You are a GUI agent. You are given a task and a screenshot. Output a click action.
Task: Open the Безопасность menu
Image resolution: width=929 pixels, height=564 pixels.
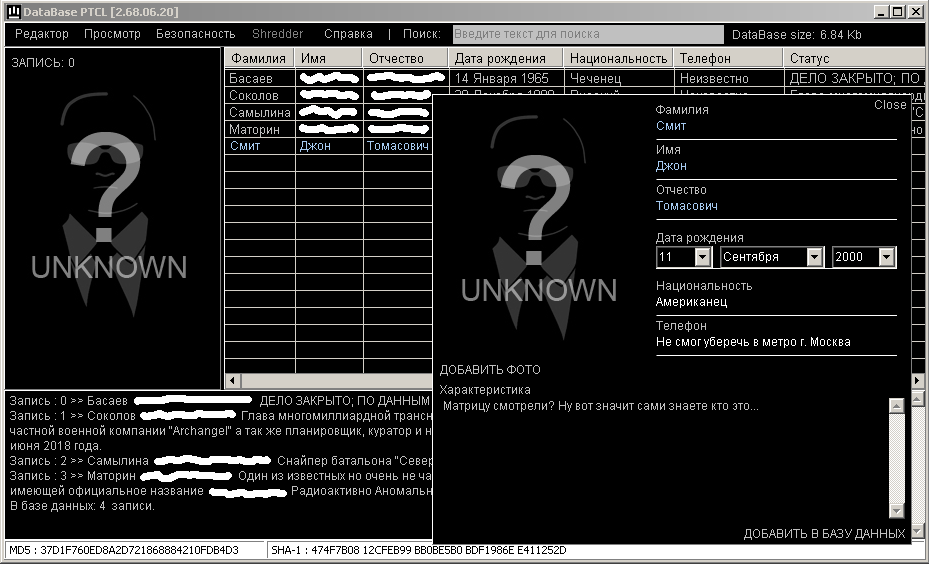196,34
